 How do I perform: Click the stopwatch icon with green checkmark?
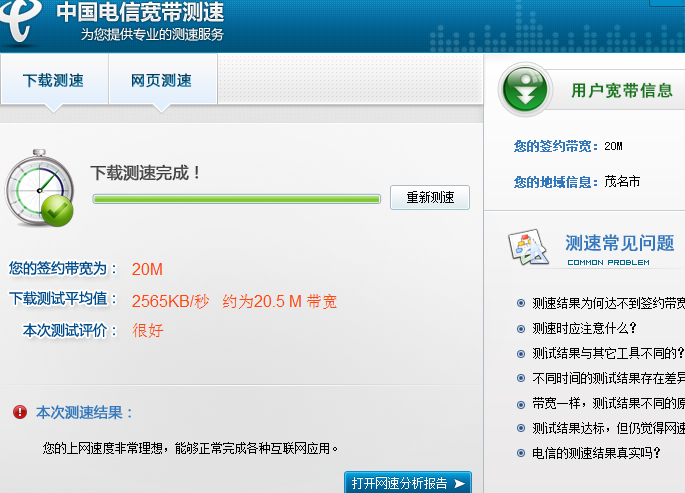pos(41,188)
